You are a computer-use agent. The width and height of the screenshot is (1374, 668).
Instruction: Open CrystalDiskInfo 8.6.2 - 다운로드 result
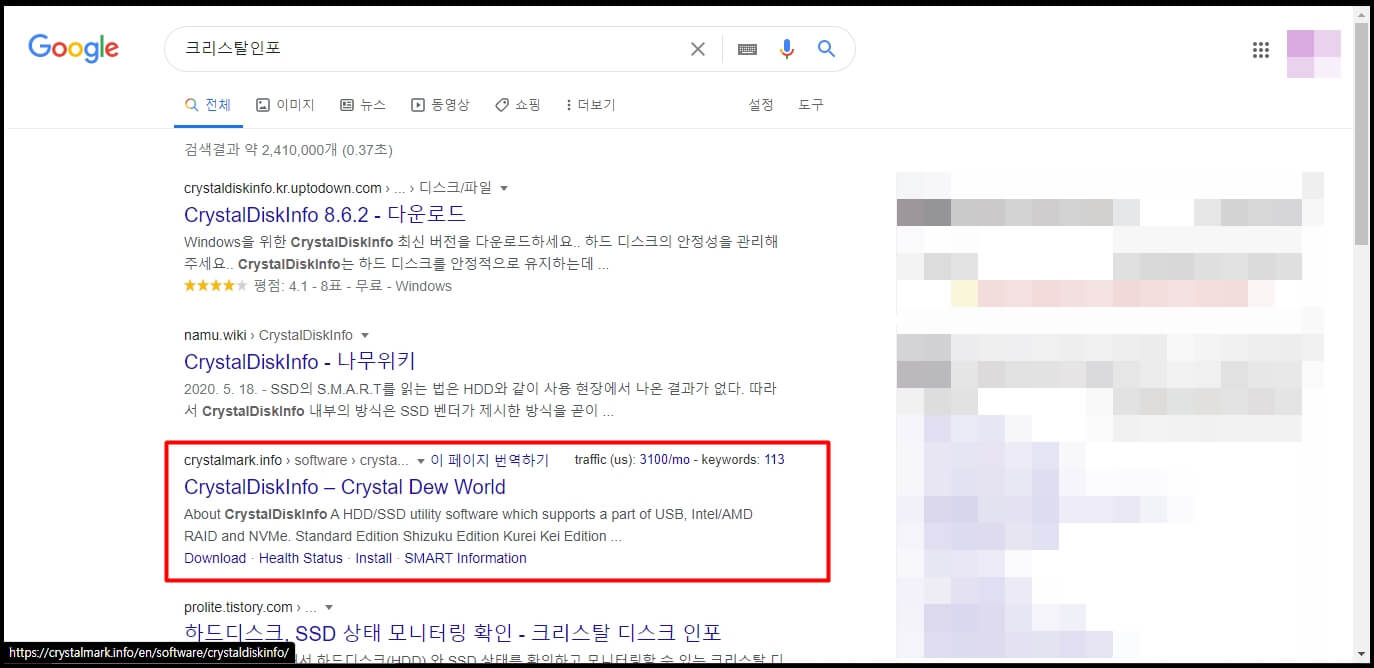tap(325, 214)
